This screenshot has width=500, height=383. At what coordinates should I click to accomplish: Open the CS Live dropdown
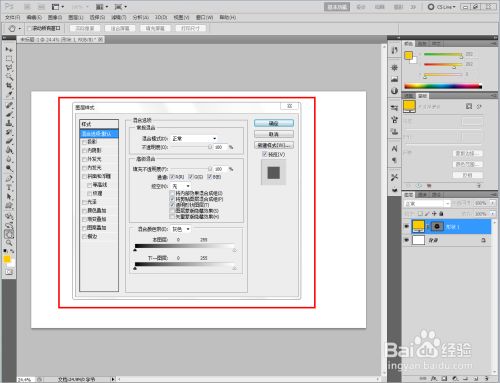point(442,7)
